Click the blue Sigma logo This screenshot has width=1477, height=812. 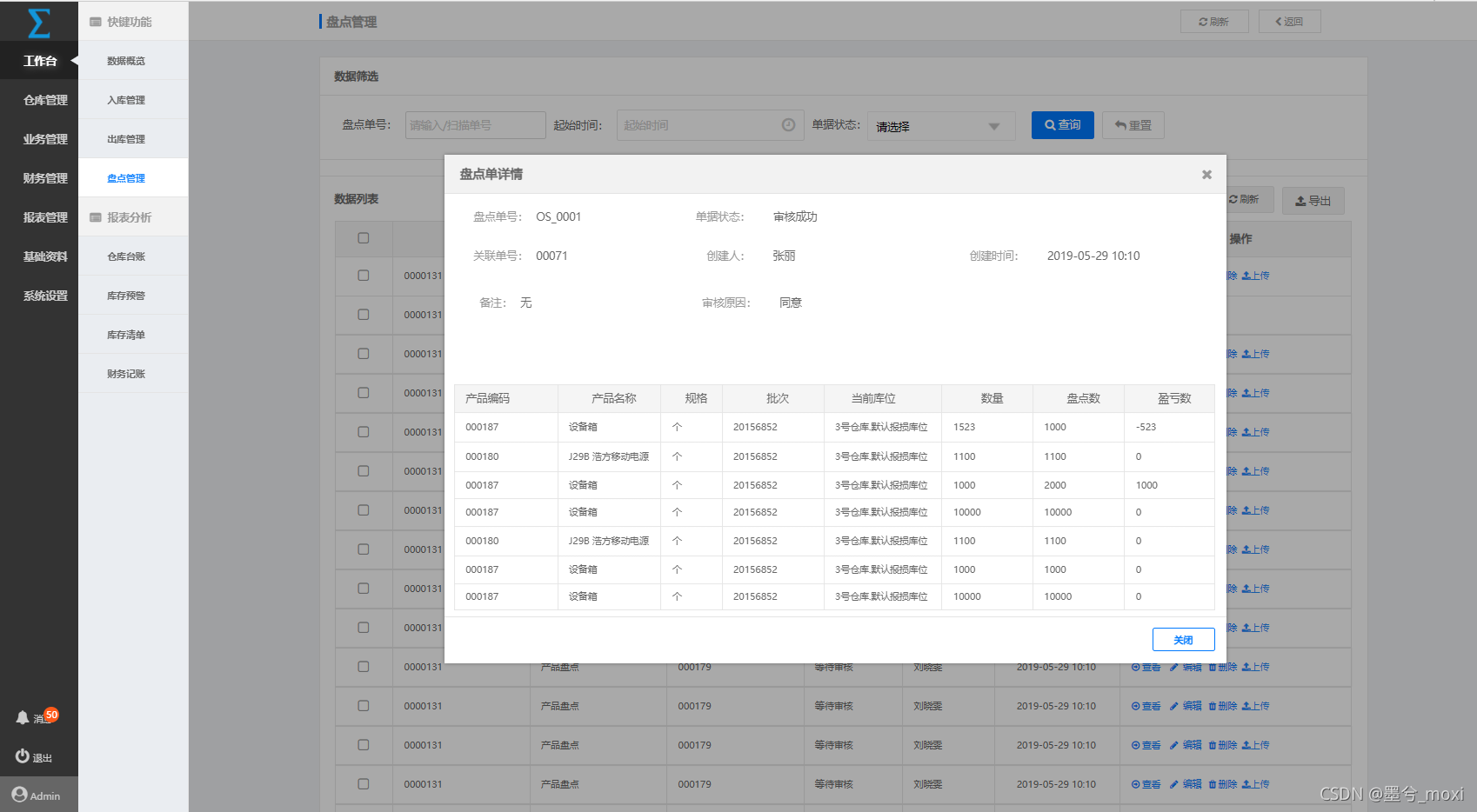point(39,23)
